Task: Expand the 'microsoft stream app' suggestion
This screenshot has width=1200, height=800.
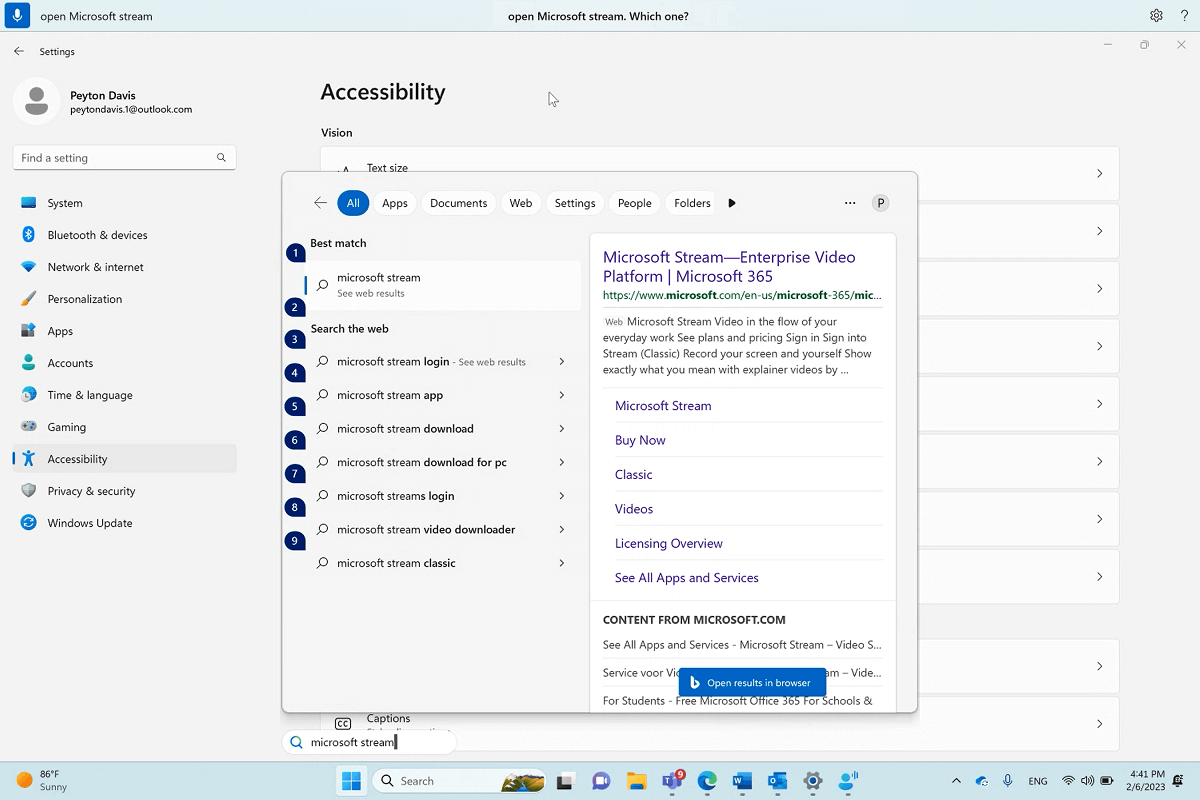Action: 560,395
